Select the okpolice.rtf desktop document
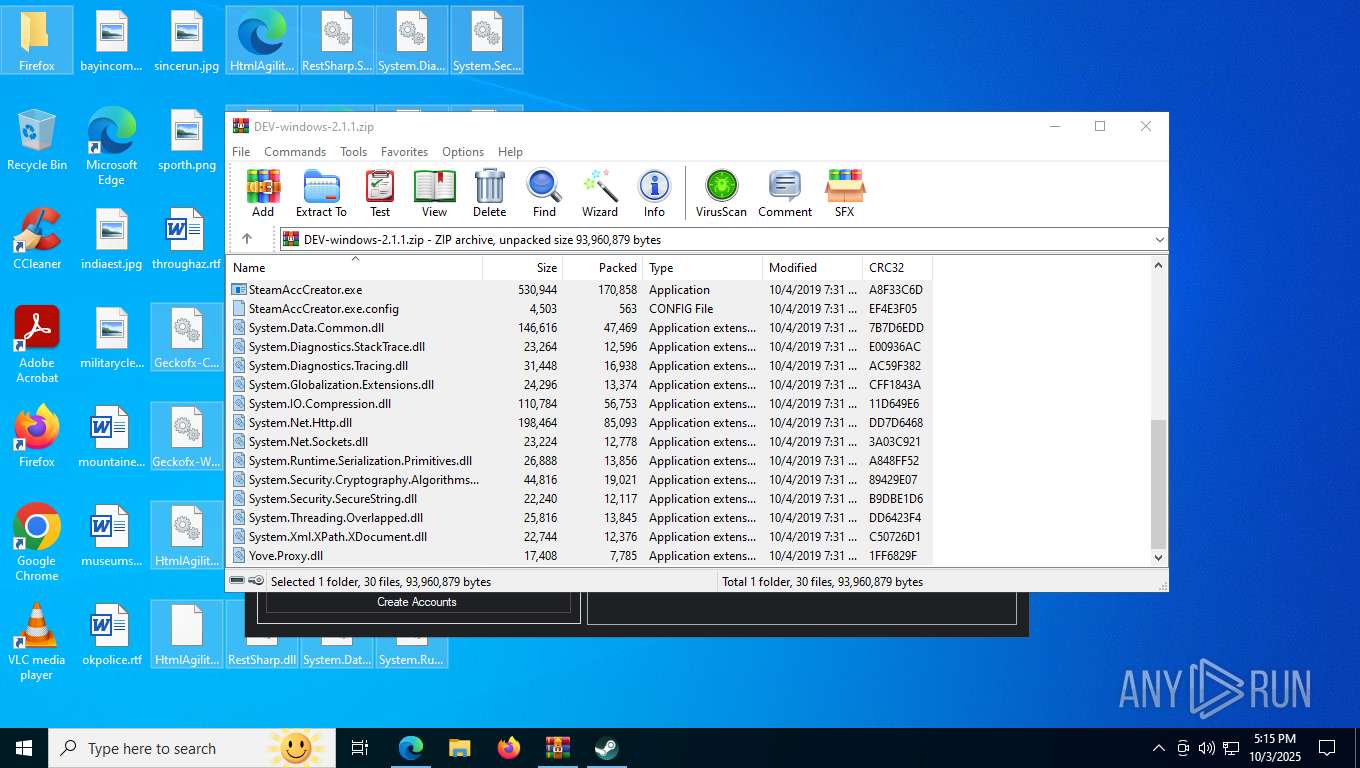Viewport: 1360px width, 768px height. click(x=112, y=636)
